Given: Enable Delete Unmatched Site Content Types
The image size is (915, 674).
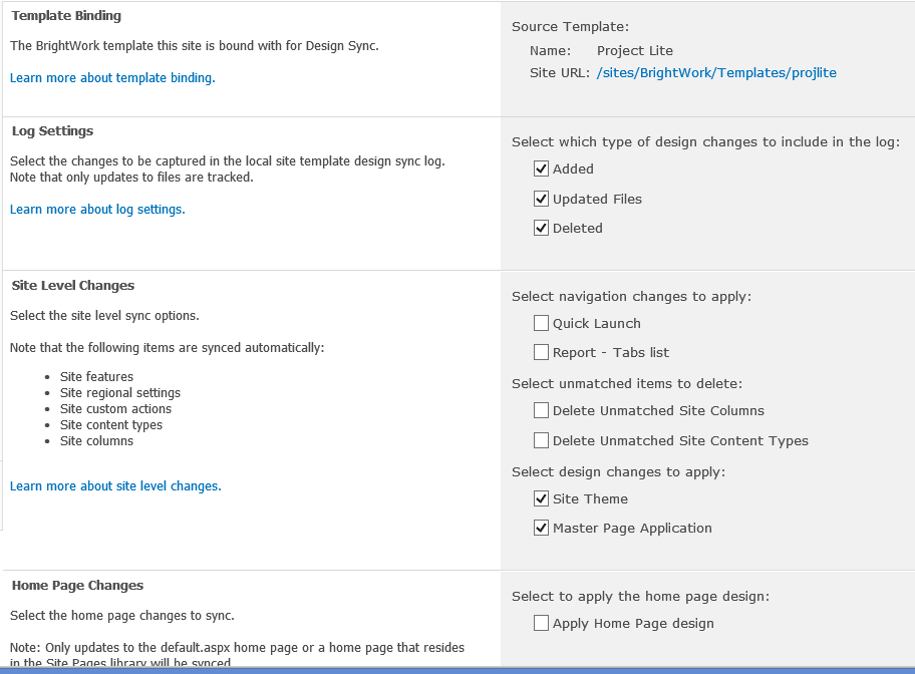Looking at the screenshot, I should [541, 440].
